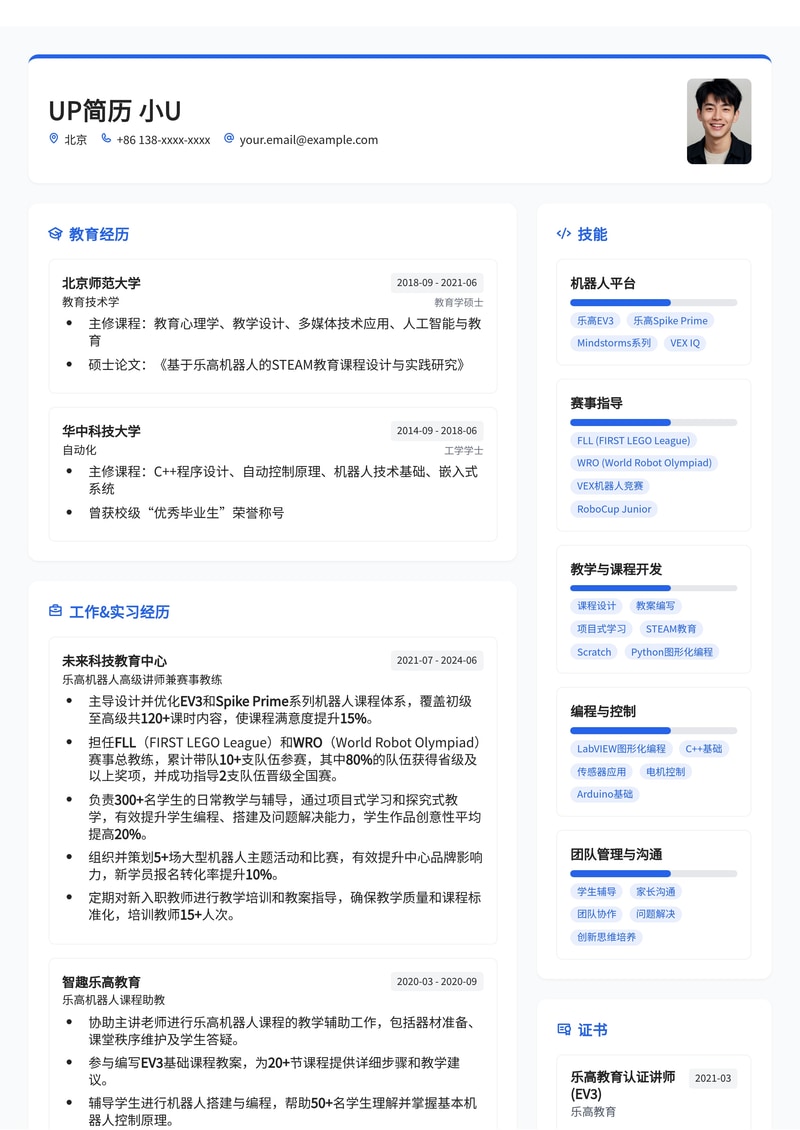
Task: Select the 乐高EV3 skill tag
Action: pos(597,320)
